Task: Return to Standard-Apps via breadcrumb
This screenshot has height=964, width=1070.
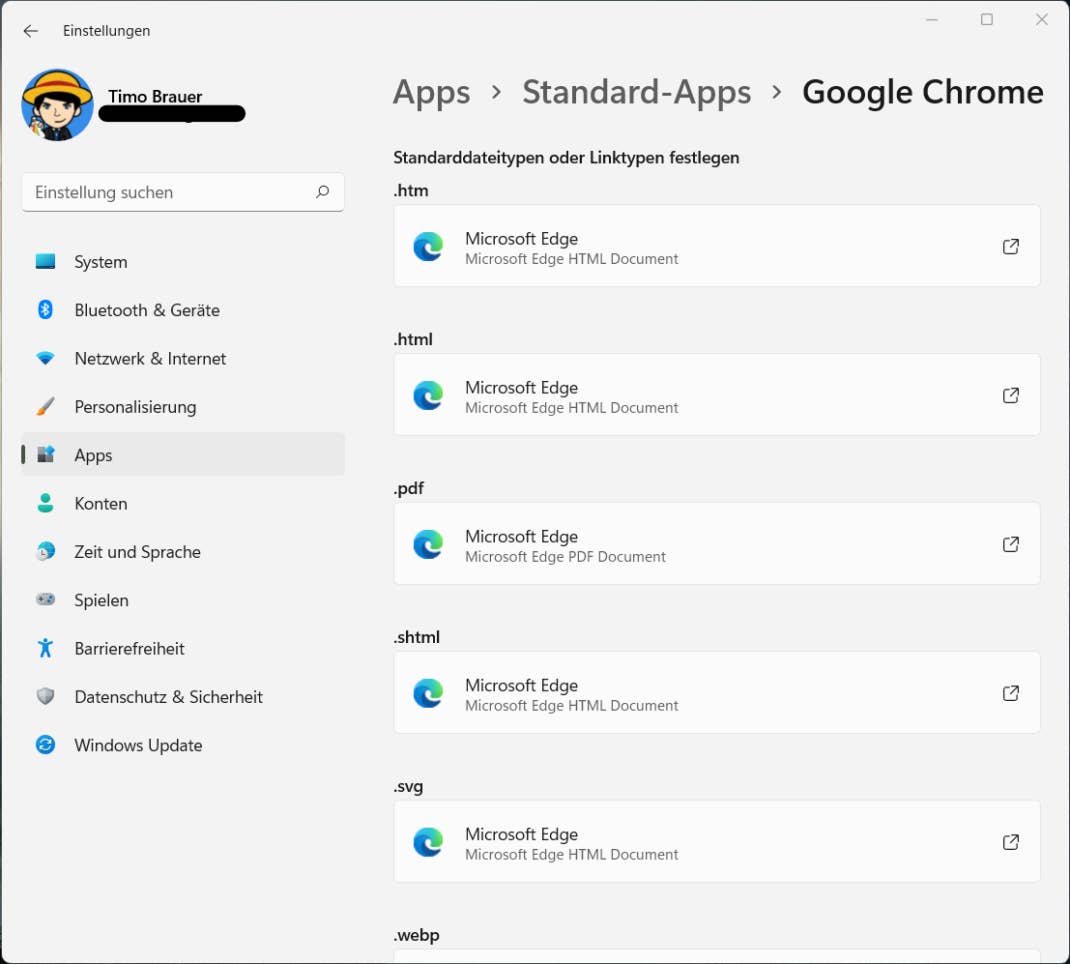Action: 636,92
